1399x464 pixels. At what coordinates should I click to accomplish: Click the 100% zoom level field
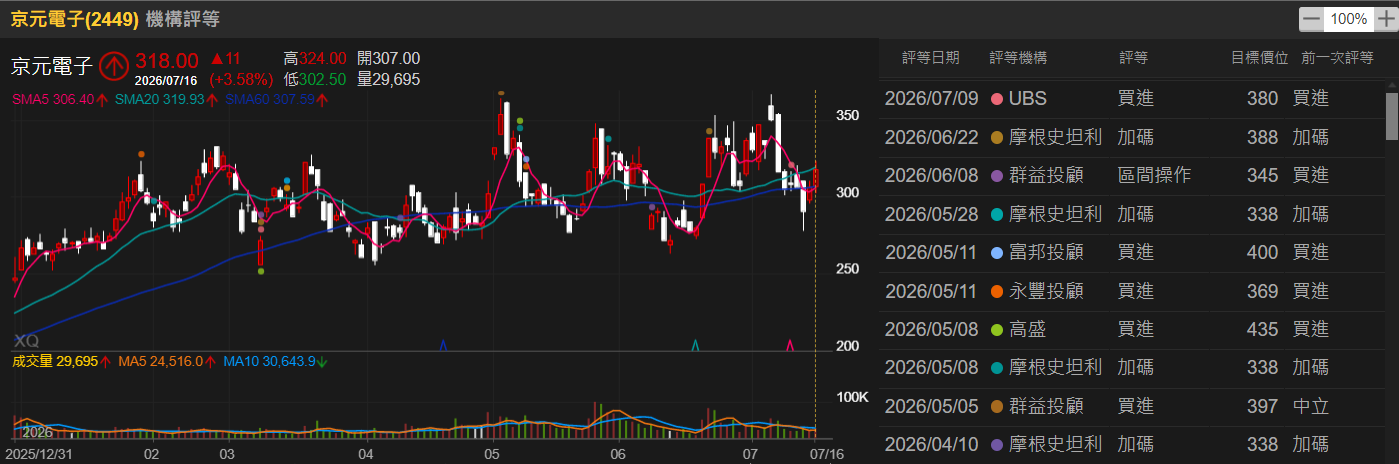[x=1348, y=19]
